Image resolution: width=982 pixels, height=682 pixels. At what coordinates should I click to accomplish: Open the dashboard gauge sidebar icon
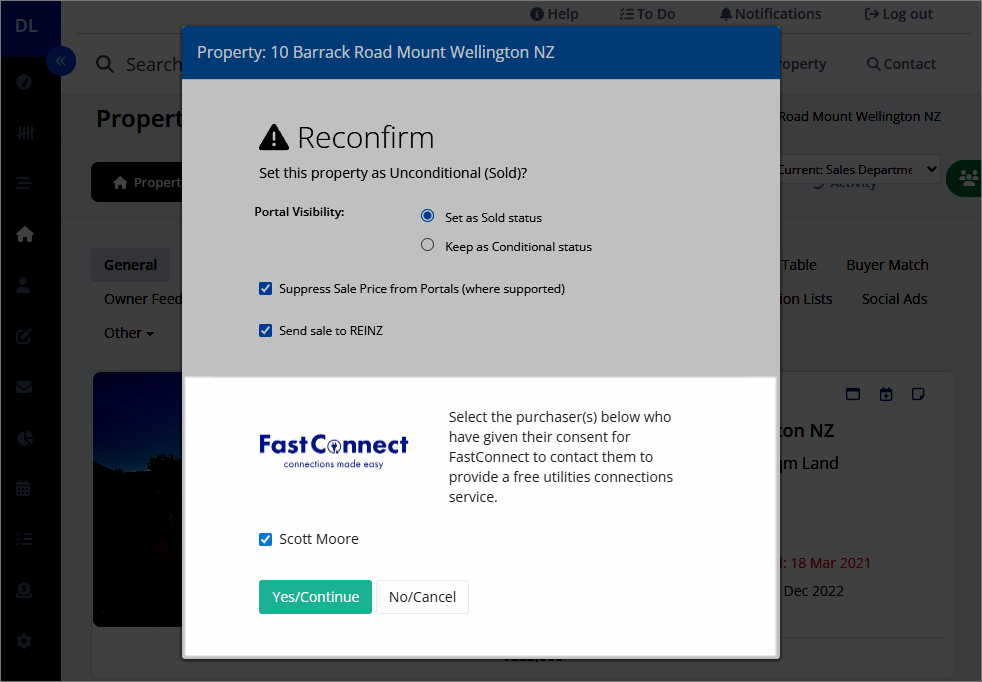[x=24, y=82]
